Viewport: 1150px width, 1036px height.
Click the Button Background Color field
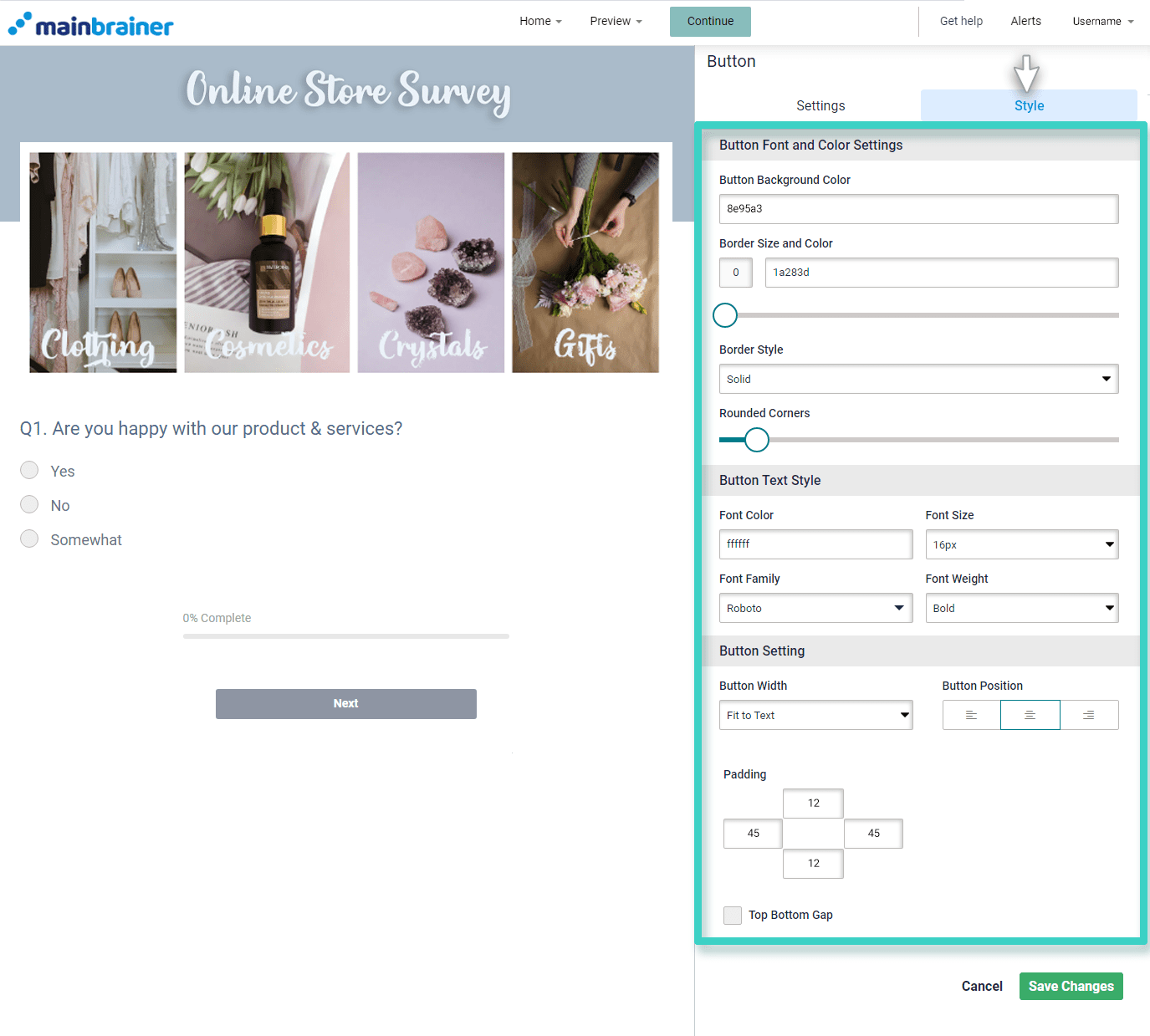tap(917, 209)
